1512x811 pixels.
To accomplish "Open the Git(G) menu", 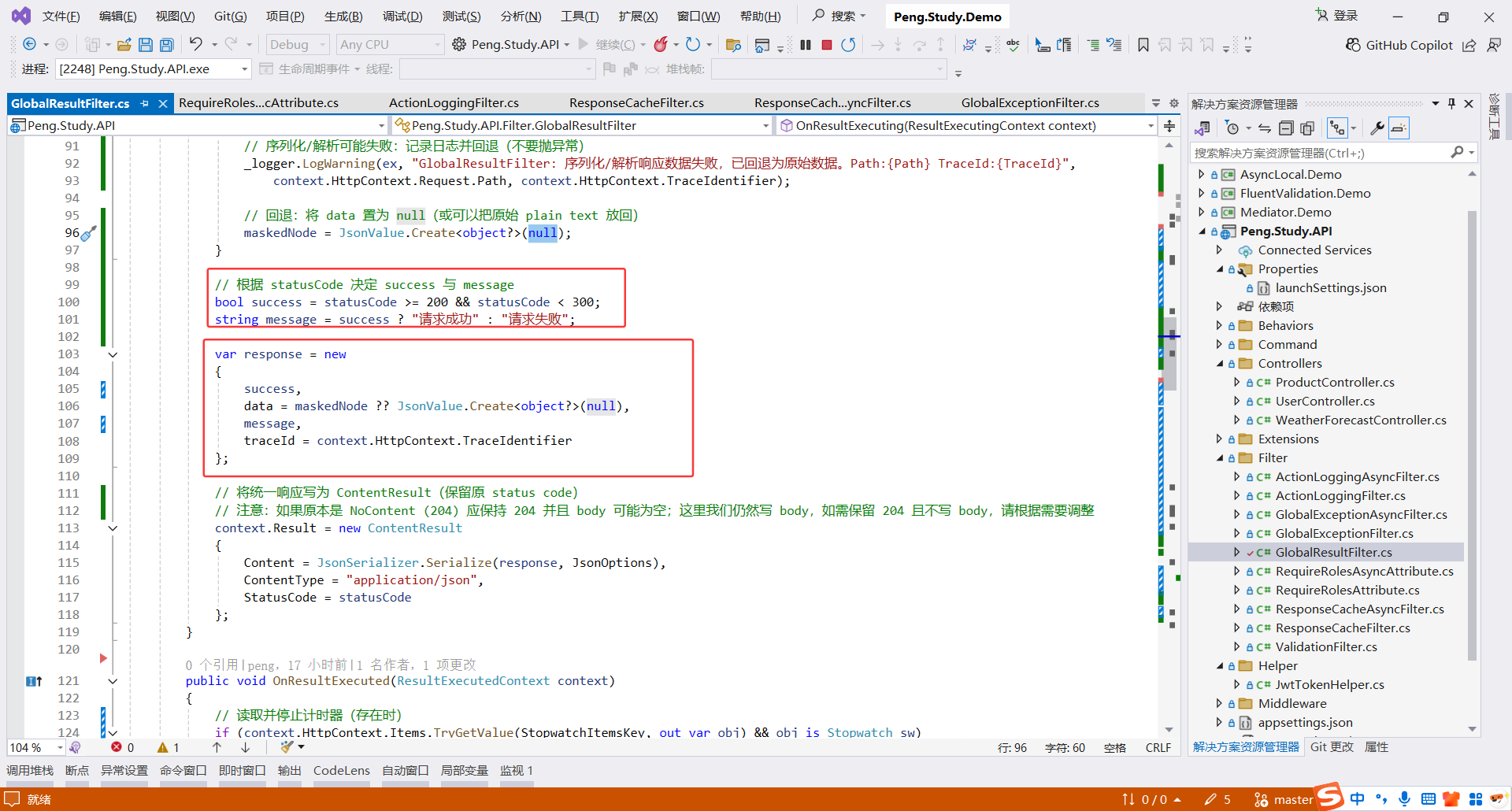I will pyautogui.click(x=230, y=17).
